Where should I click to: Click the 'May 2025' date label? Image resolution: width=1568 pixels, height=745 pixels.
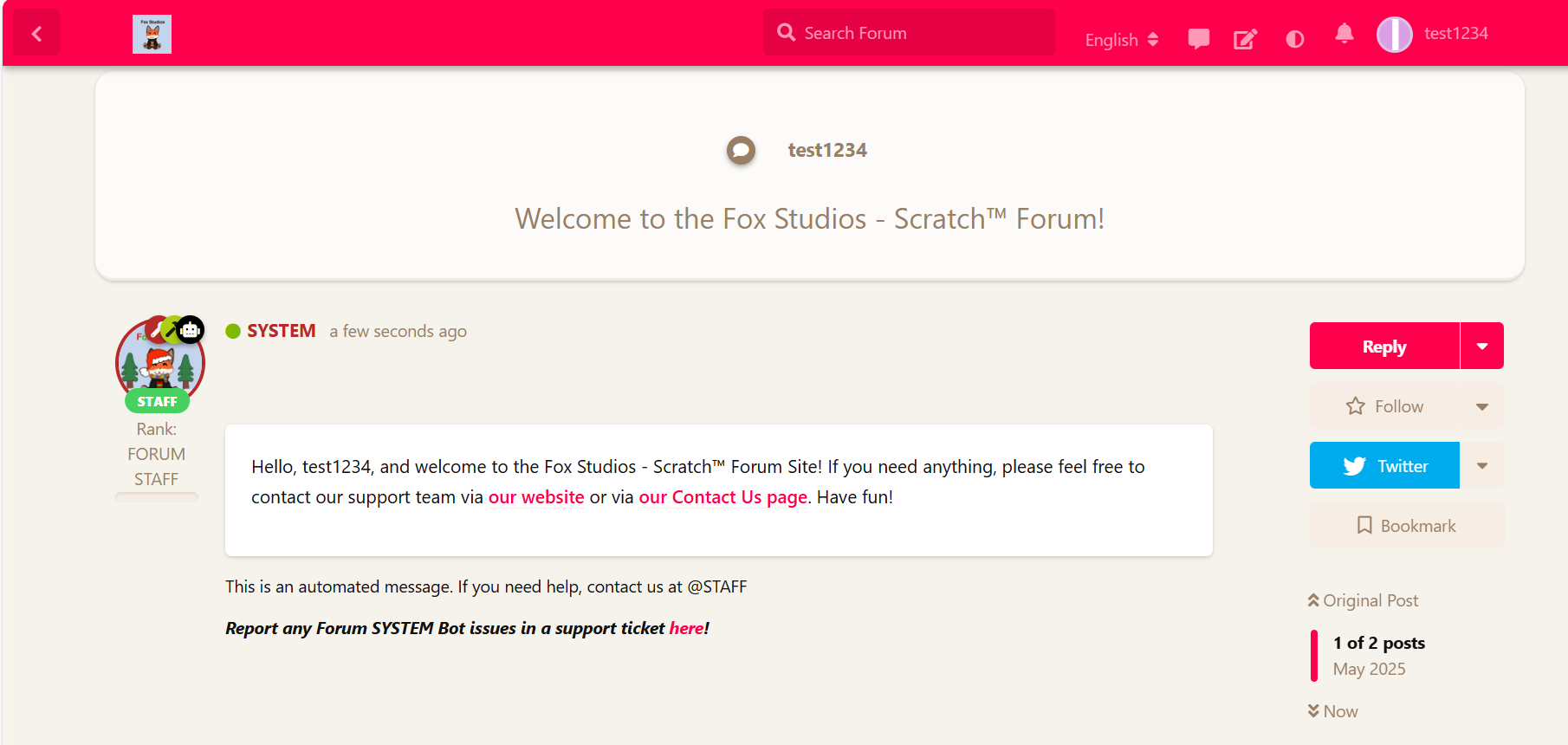coord(1370,669)
